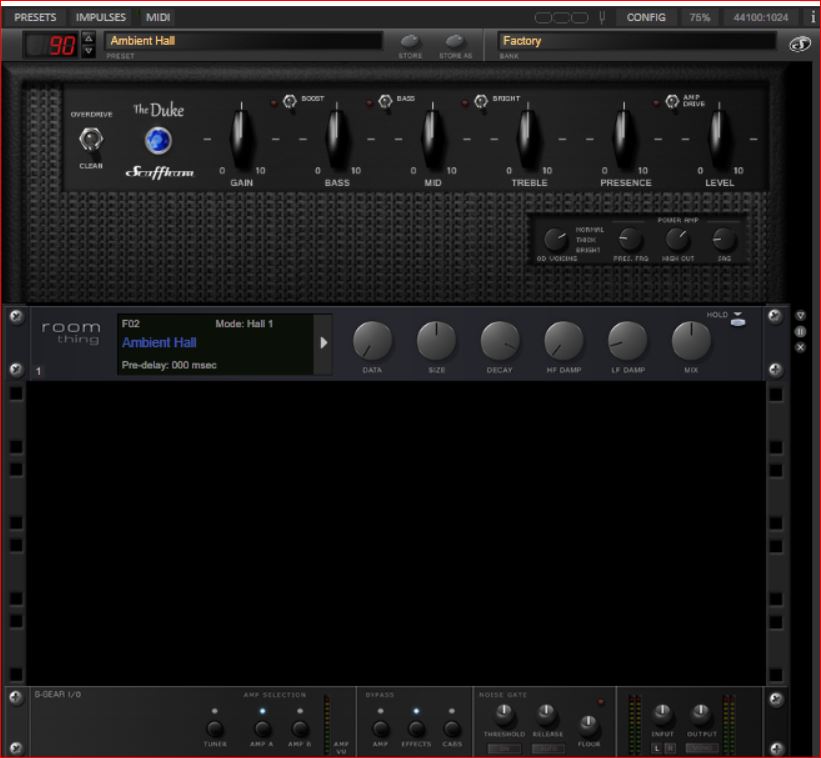Viewport: 821px width, 758px height.
Task: Remove the room thing unit with X icon
Action: point(801,347)
